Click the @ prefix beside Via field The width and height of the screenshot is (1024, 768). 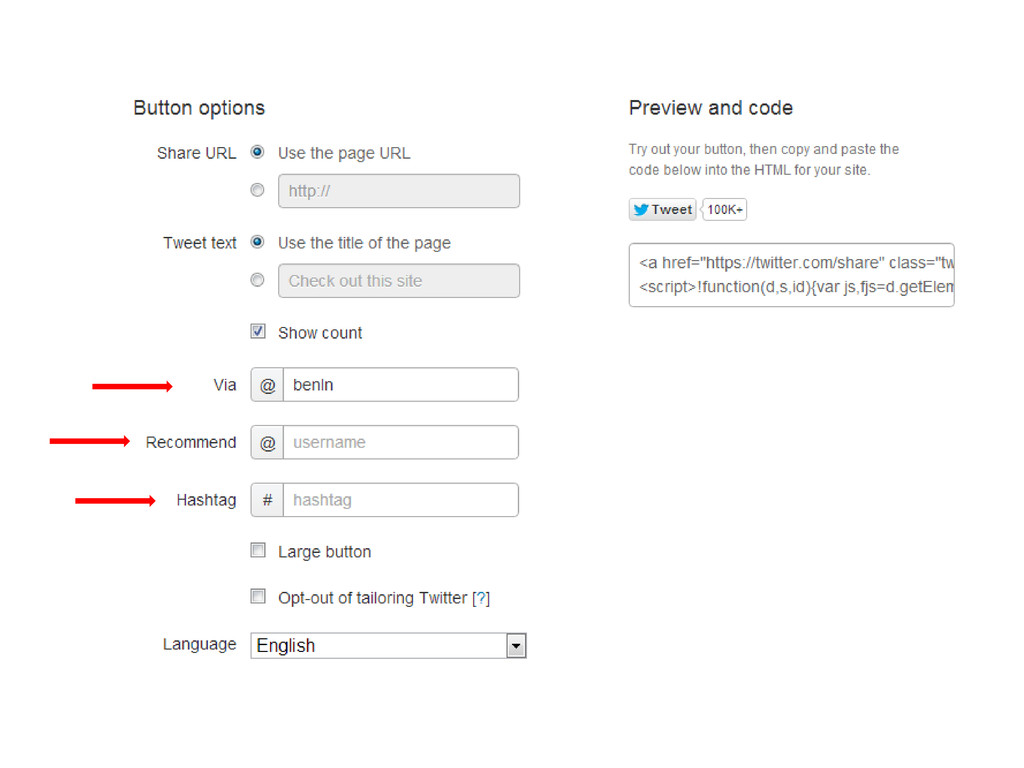[267, 385]
